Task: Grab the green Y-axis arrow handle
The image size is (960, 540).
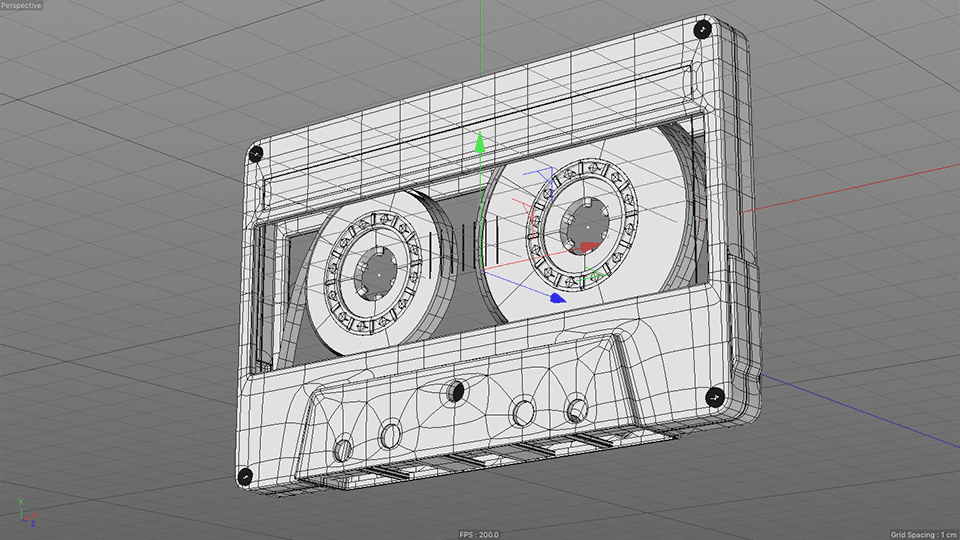Action: point(480,143)
